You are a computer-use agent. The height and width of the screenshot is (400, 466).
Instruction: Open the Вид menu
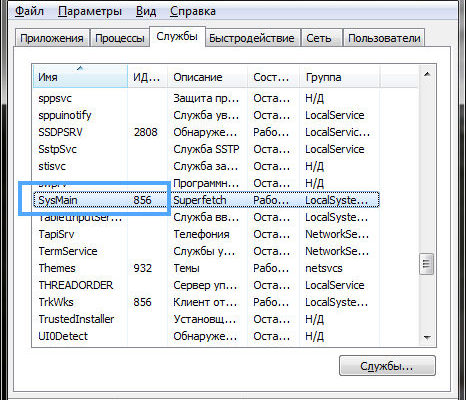(146, 11)
